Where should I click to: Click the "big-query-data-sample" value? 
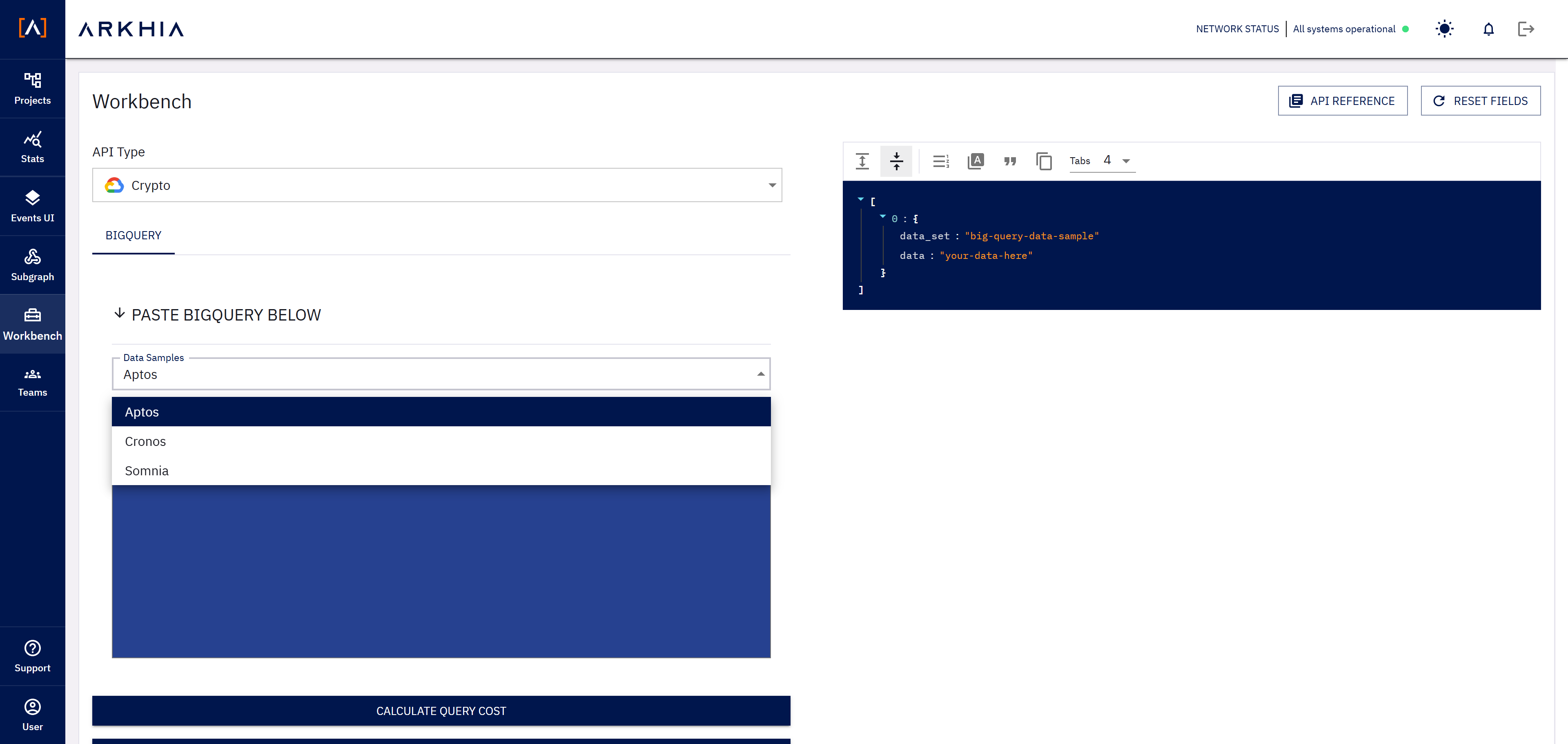1032,236
